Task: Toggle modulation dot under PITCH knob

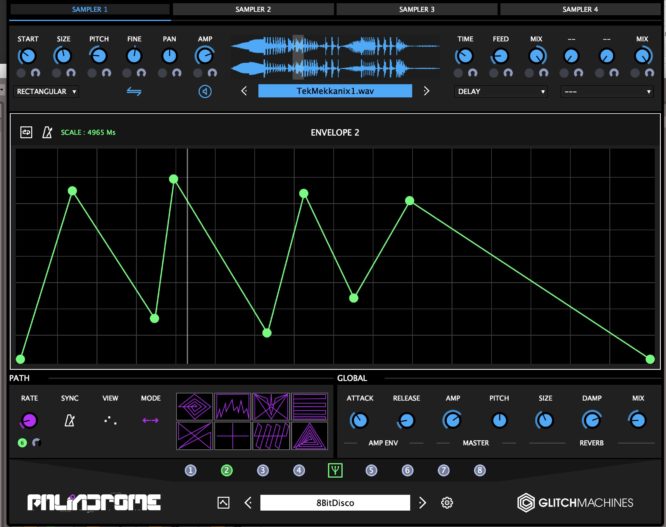Action: pos(92,73)
